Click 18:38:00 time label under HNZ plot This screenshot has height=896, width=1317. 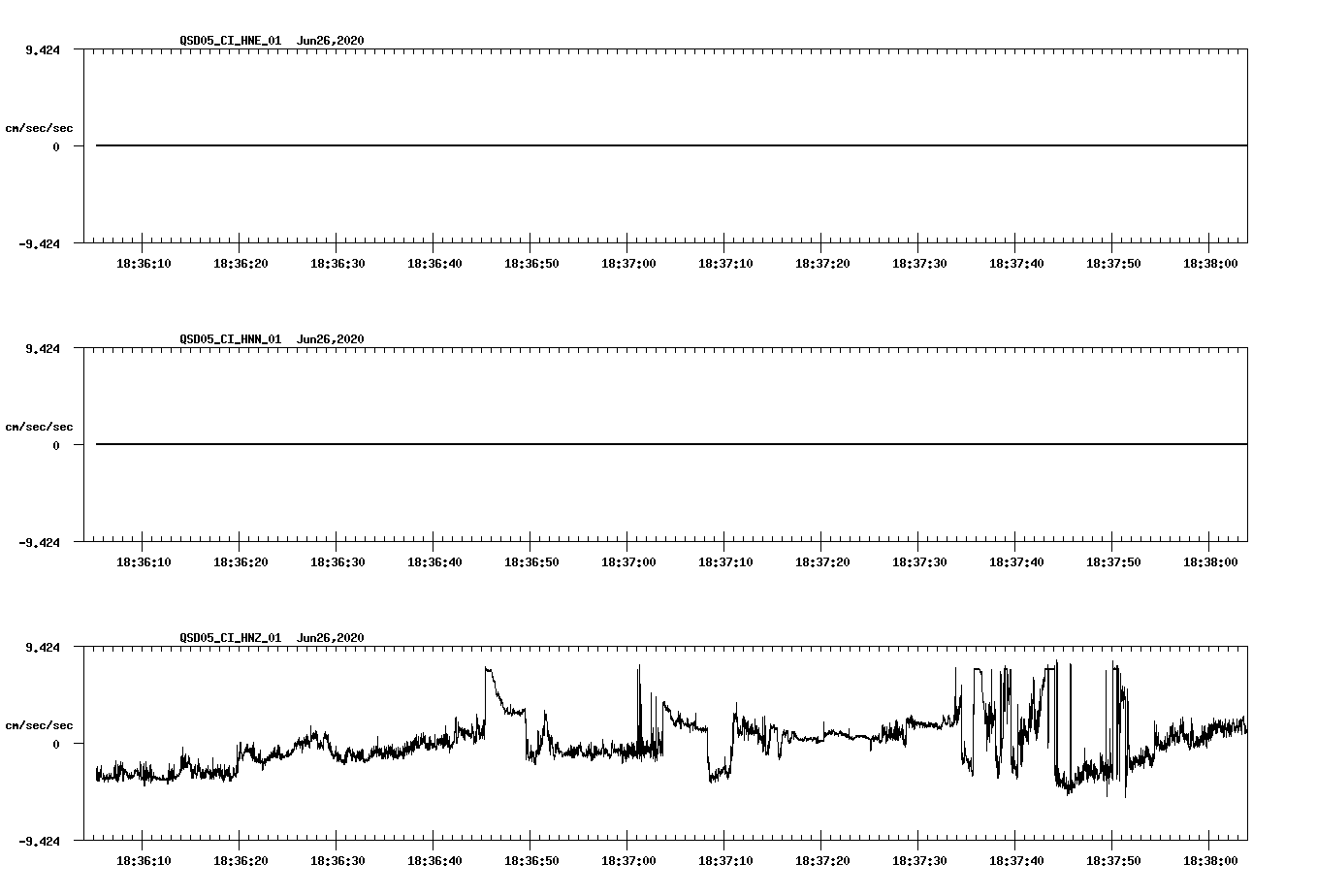tap(1210, 861)
